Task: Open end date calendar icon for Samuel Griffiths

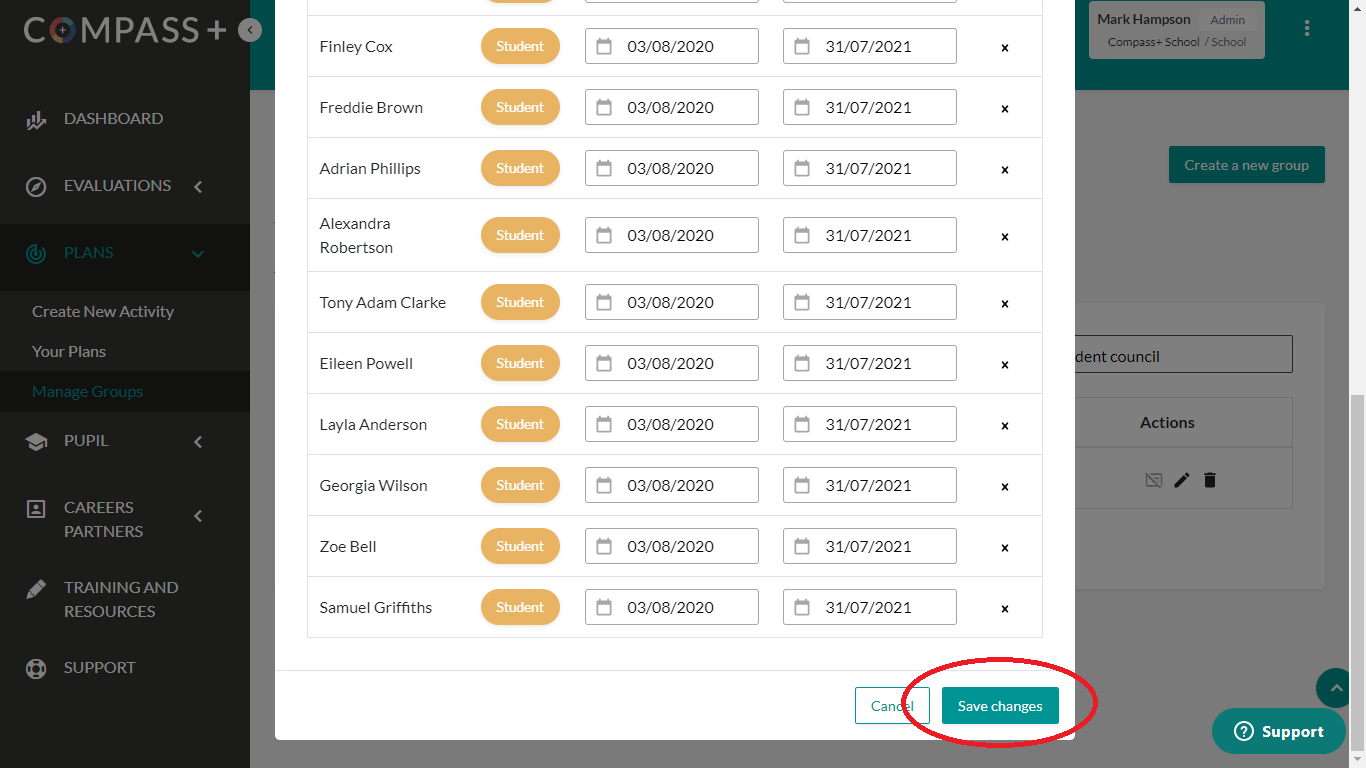Action: [x=802, y=607]
